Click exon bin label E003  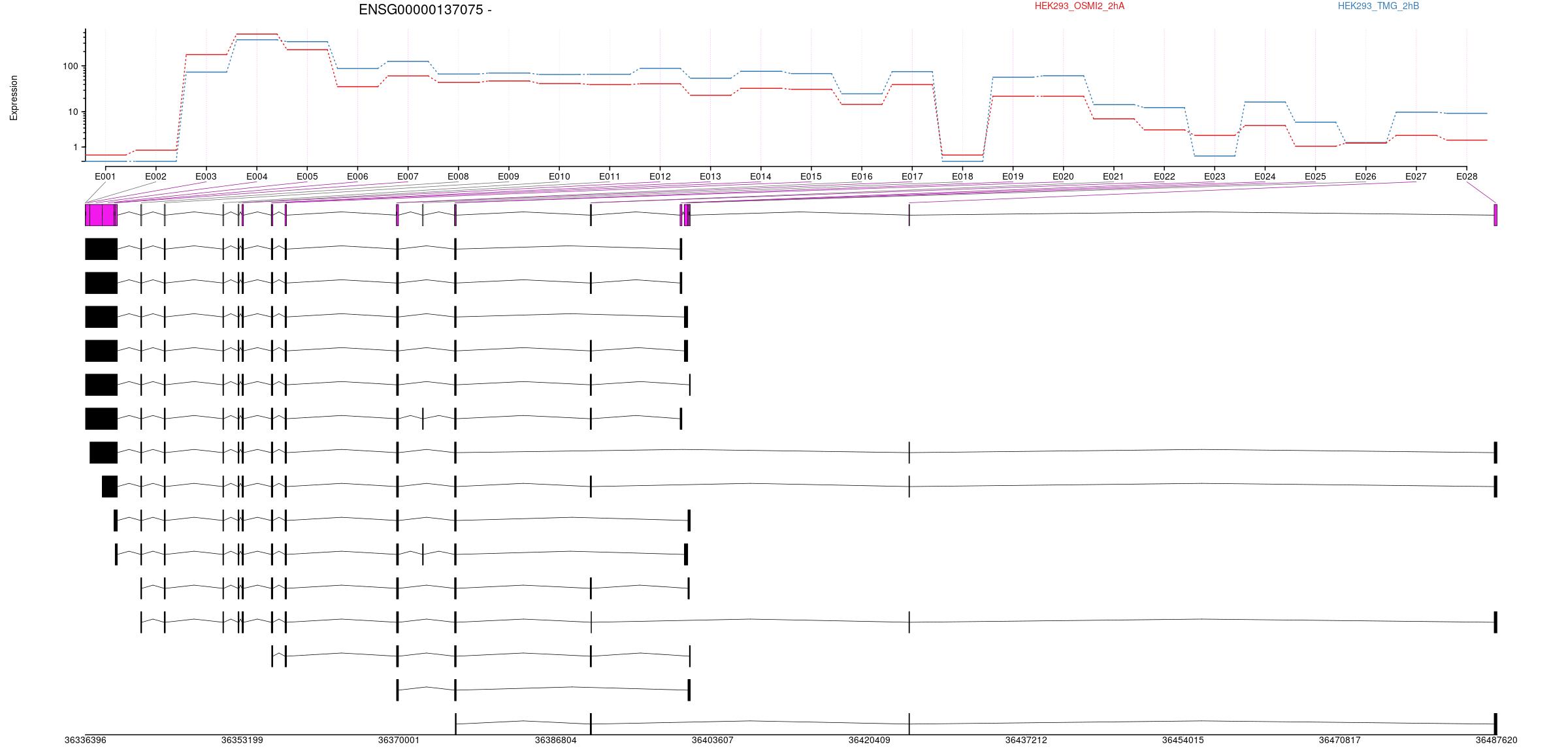[206, 176]
